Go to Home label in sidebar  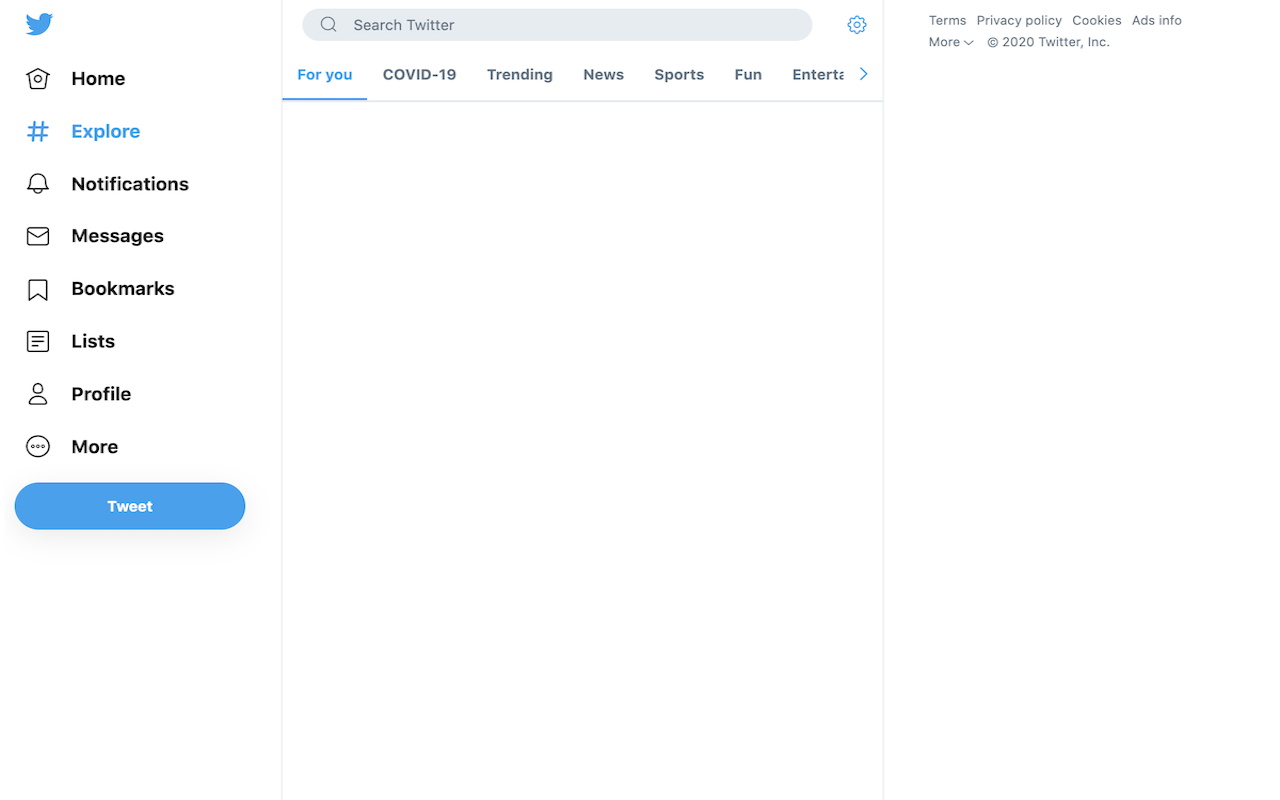pyautogui.click(x=98, y=78)
